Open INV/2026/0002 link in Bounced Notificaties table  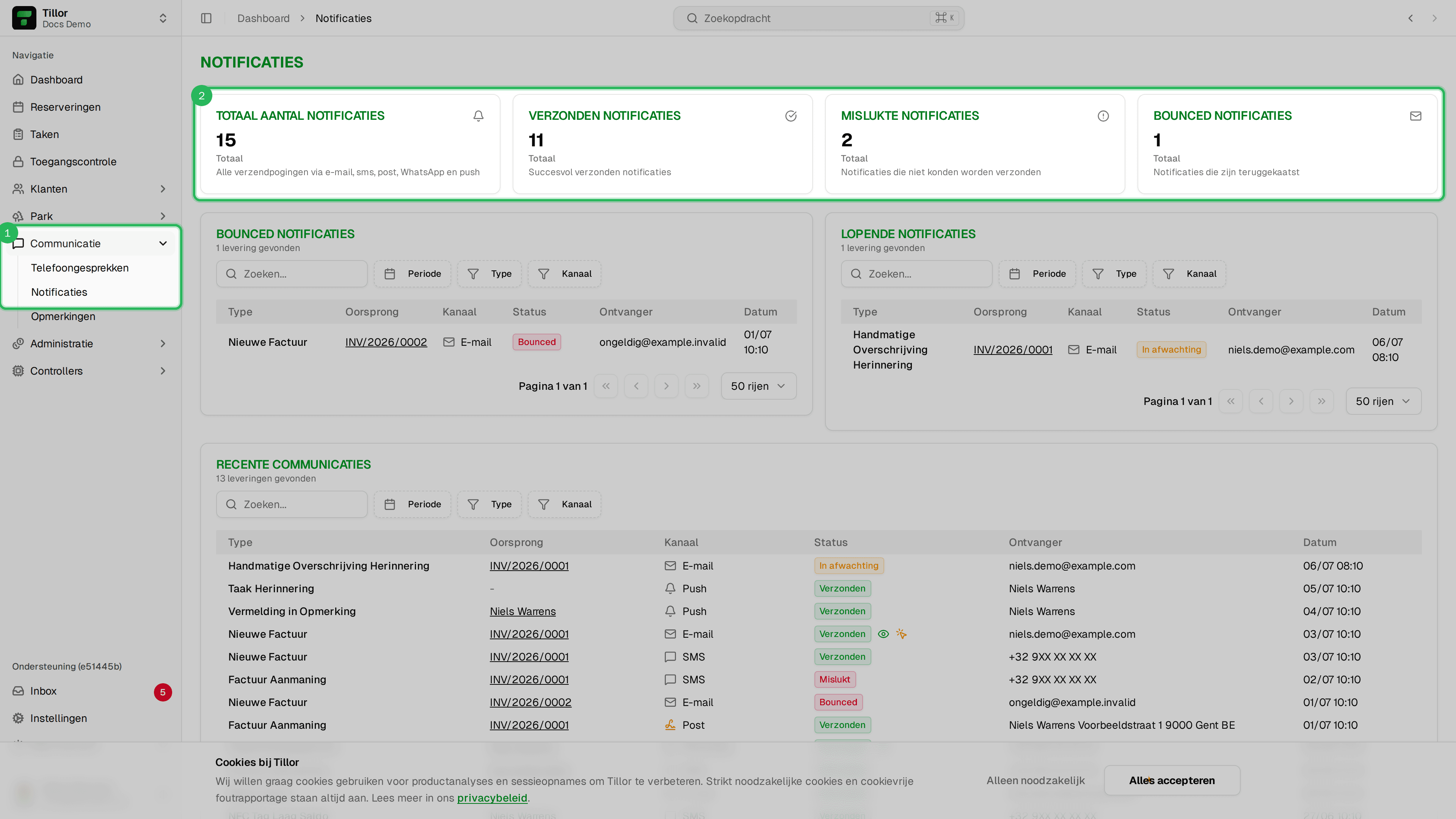386,342
